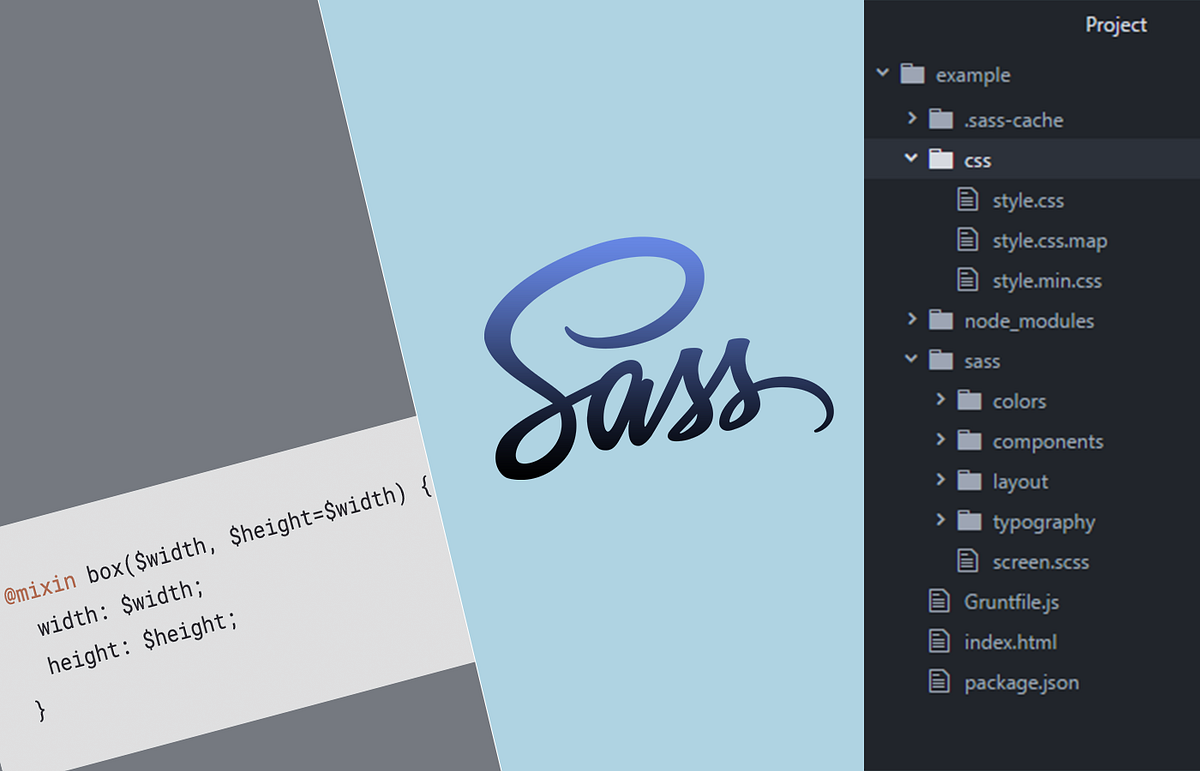Image resolution: width=1200 pixels, height=771 pixels.
Task: Click the Project panel title
Action: [1116, 25]
